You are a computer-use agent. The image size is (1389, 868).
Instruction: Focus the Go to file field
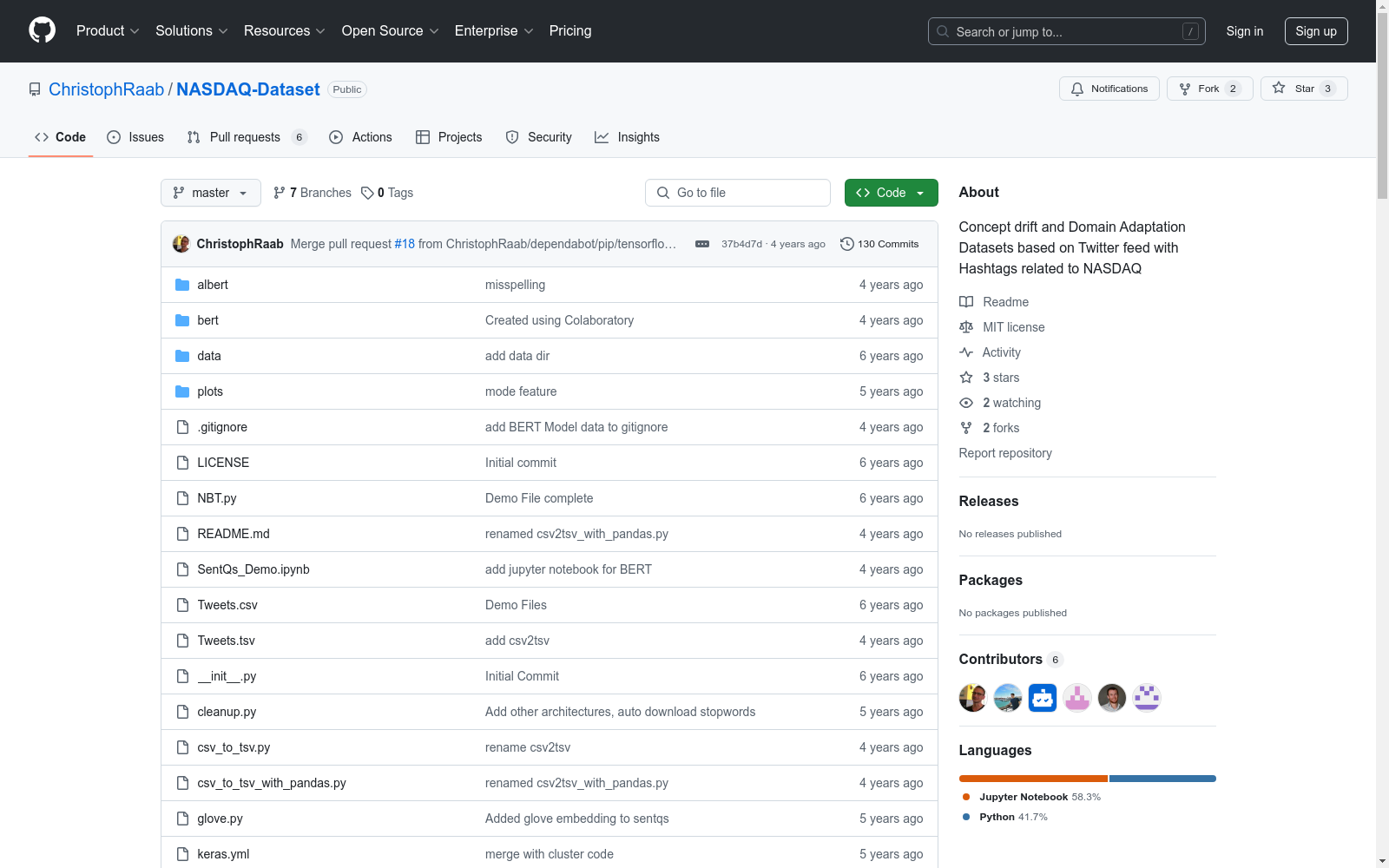click(738, 193)
